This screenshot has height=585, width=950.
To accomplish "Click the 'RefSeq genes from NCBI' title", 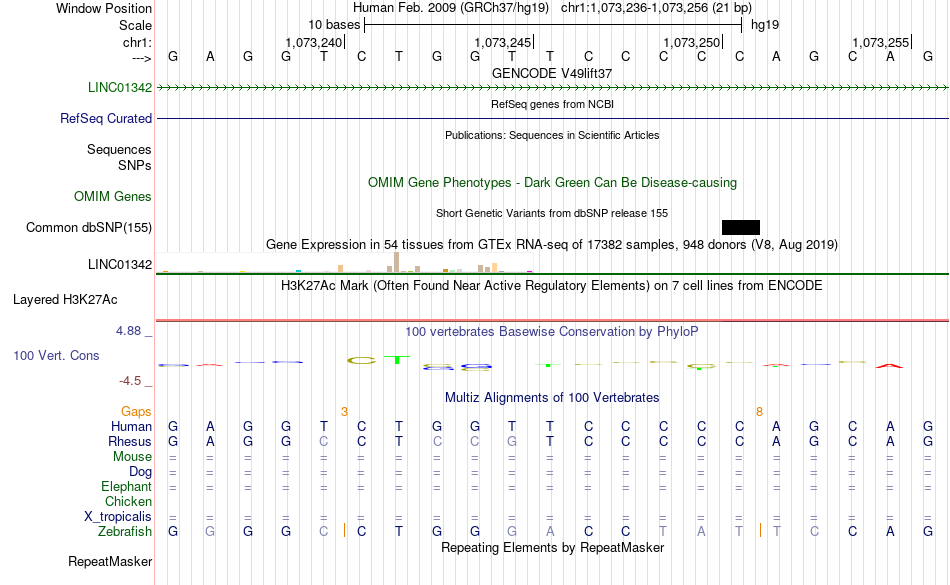I will 552,104.
